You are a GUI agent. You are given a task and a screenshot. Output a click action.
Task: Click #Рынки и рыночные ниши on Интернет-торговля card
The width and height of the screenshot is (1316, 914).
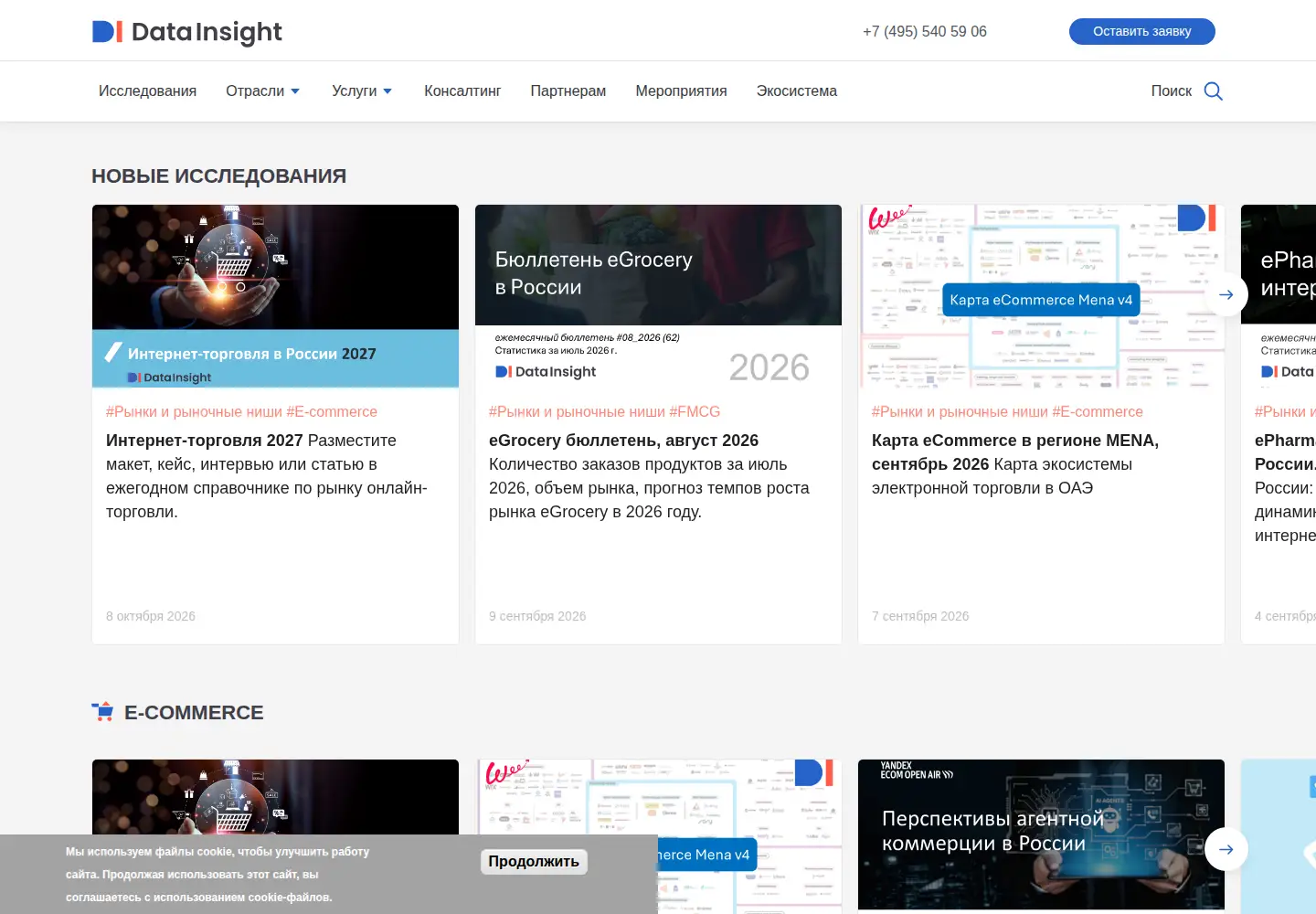tap(194, 412)
